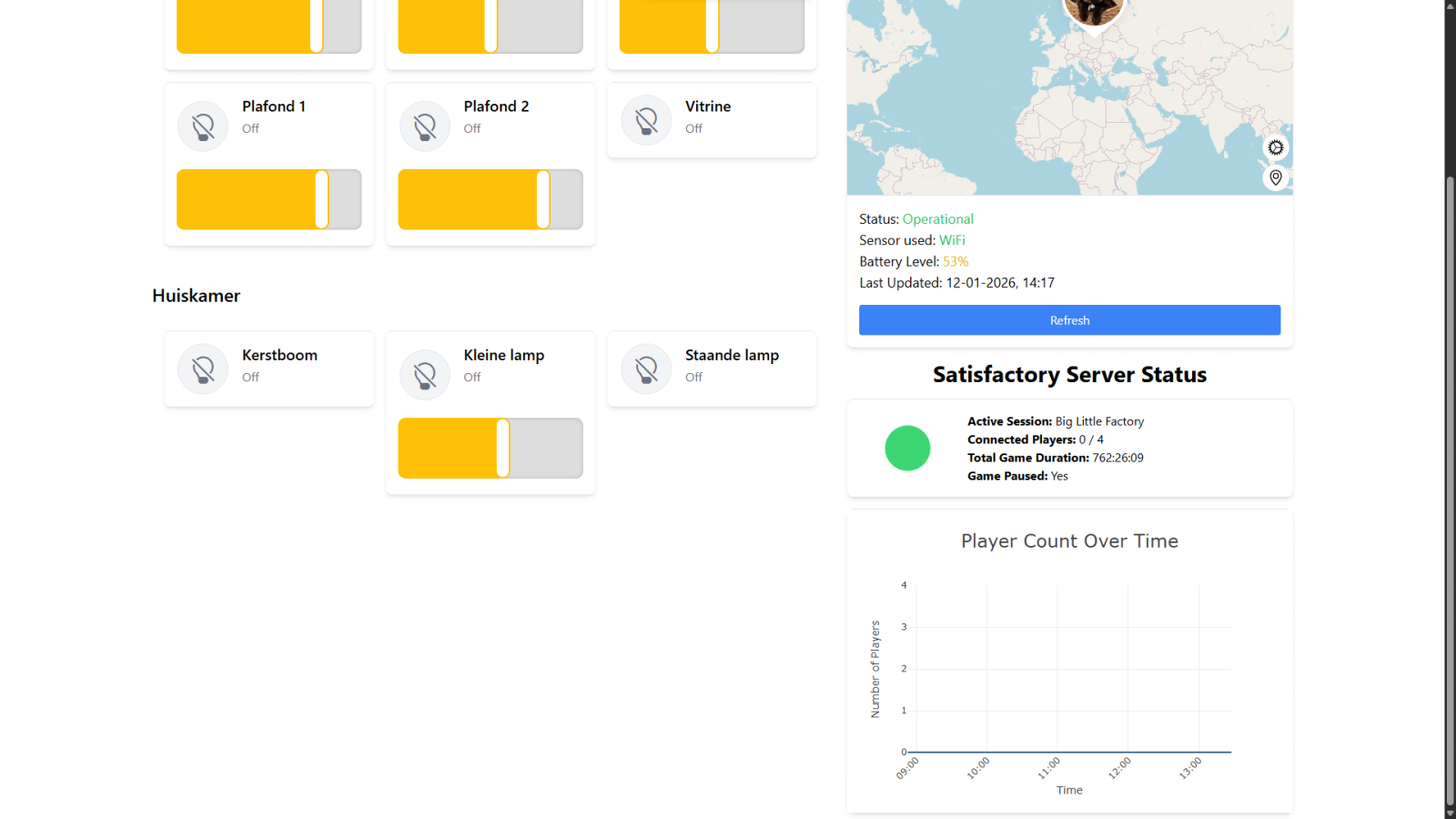This screenshot has width=1456, height=819.
Task: Open the map settings gear icon
Action: [1276, 147]
